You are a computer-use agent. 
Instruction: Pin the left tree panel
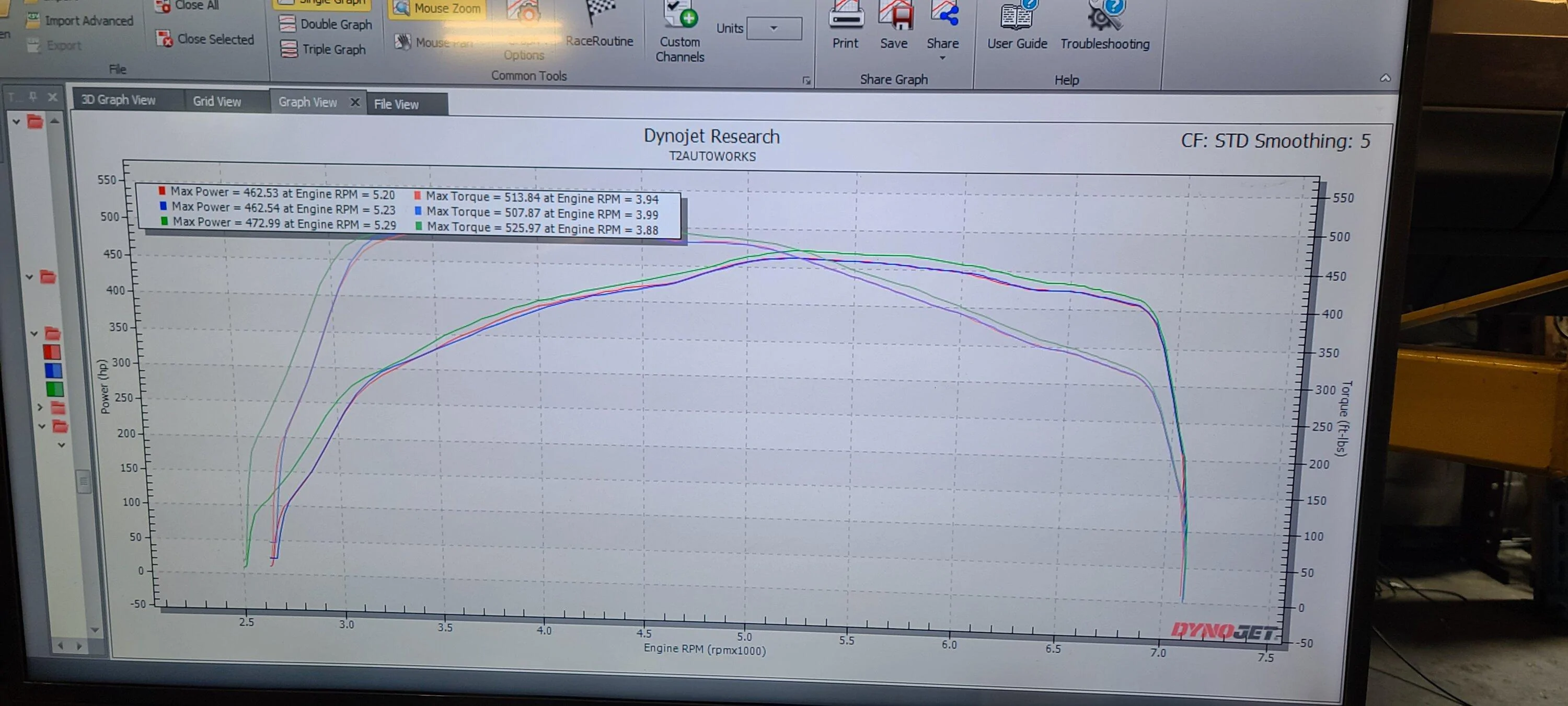click(x=33, y=96)
